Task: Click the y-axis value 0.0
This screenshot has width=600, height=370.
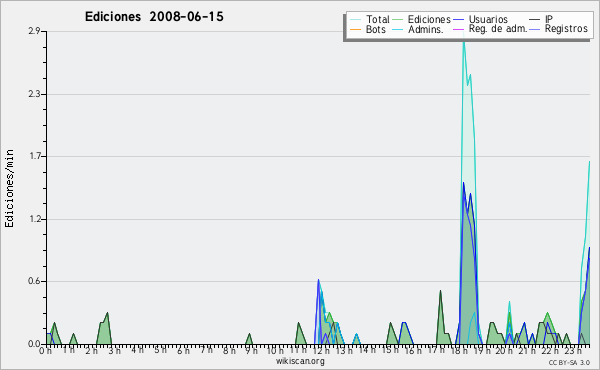Action: (34, 344)
